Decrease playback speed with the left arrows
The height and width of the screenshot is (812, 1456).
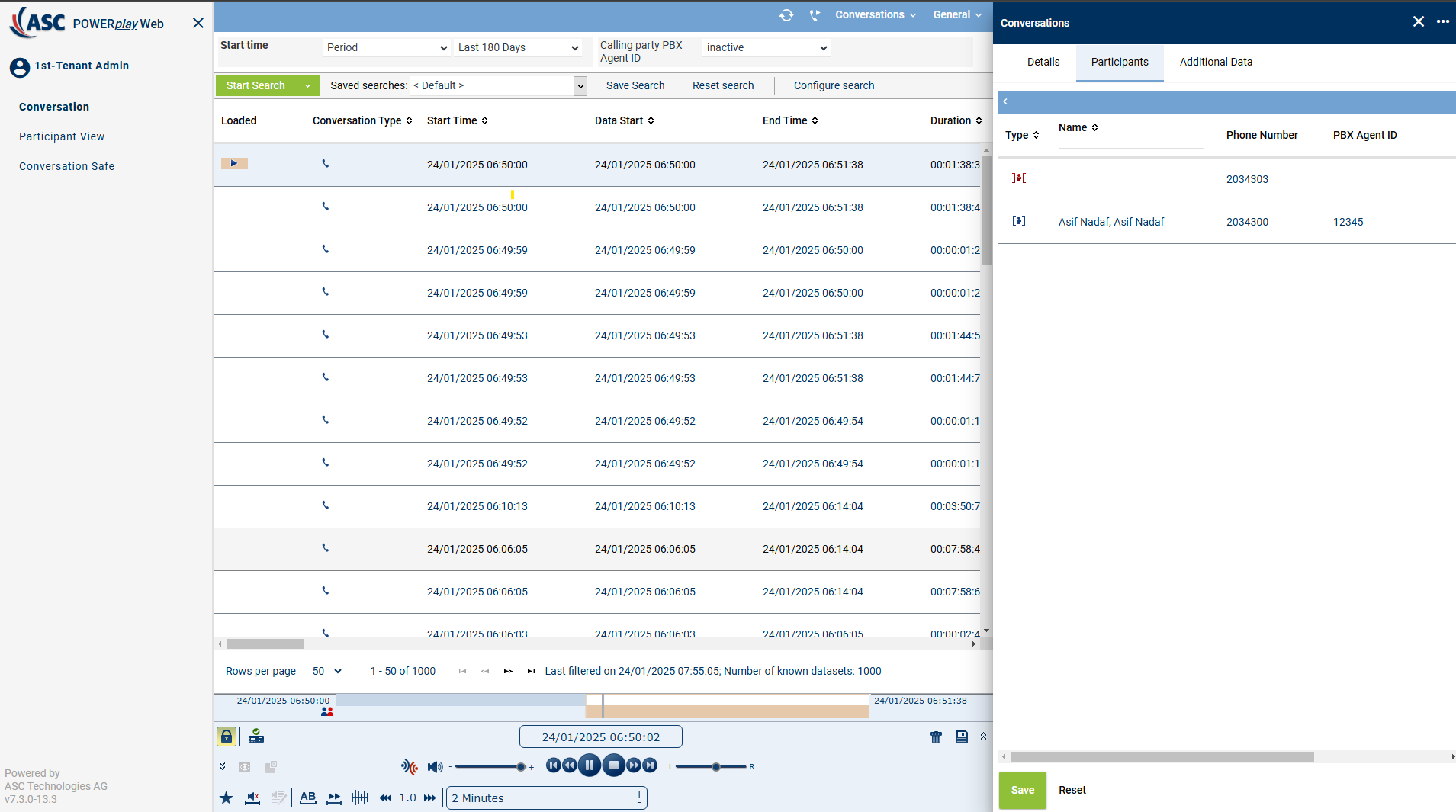(x=385, y=798)
